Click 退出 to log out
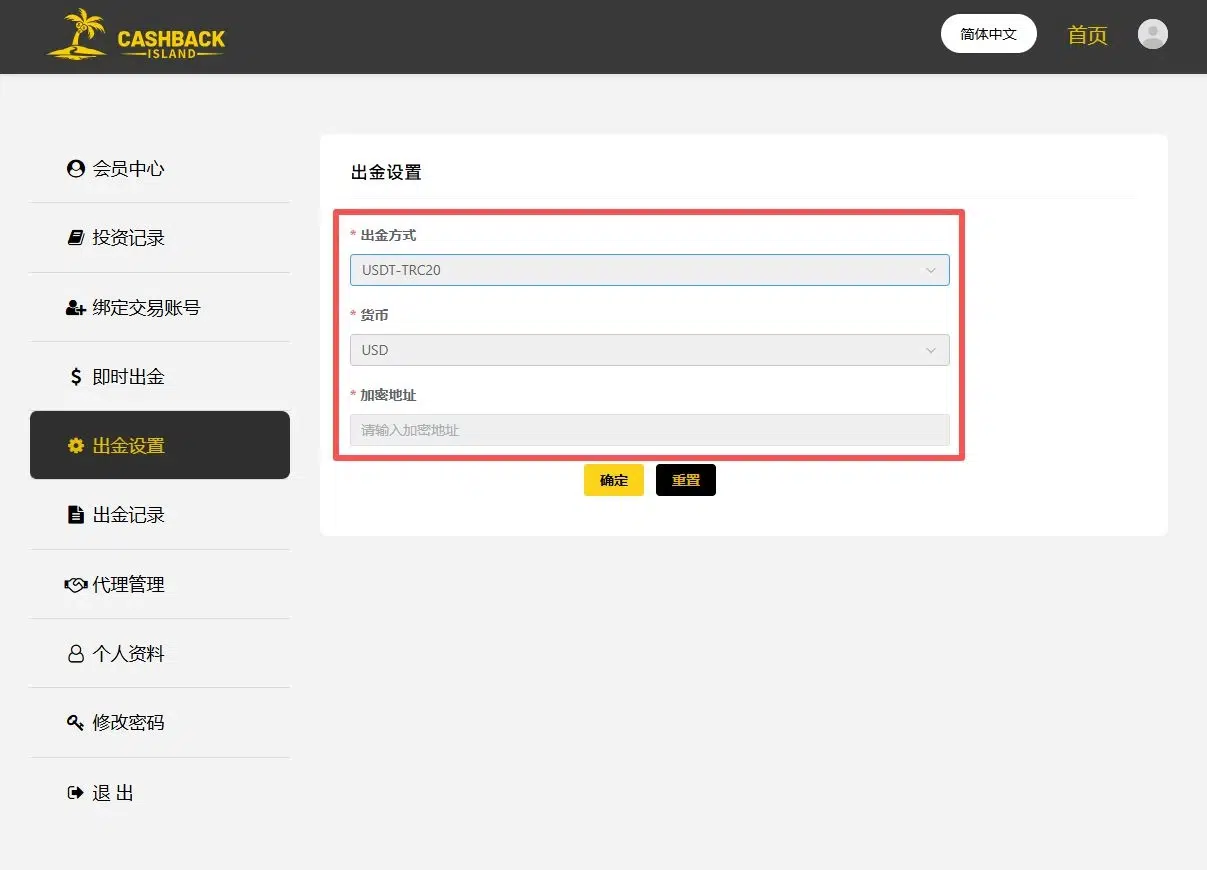The height and width of the screenshot is (870, 1207). click(160, 793)
